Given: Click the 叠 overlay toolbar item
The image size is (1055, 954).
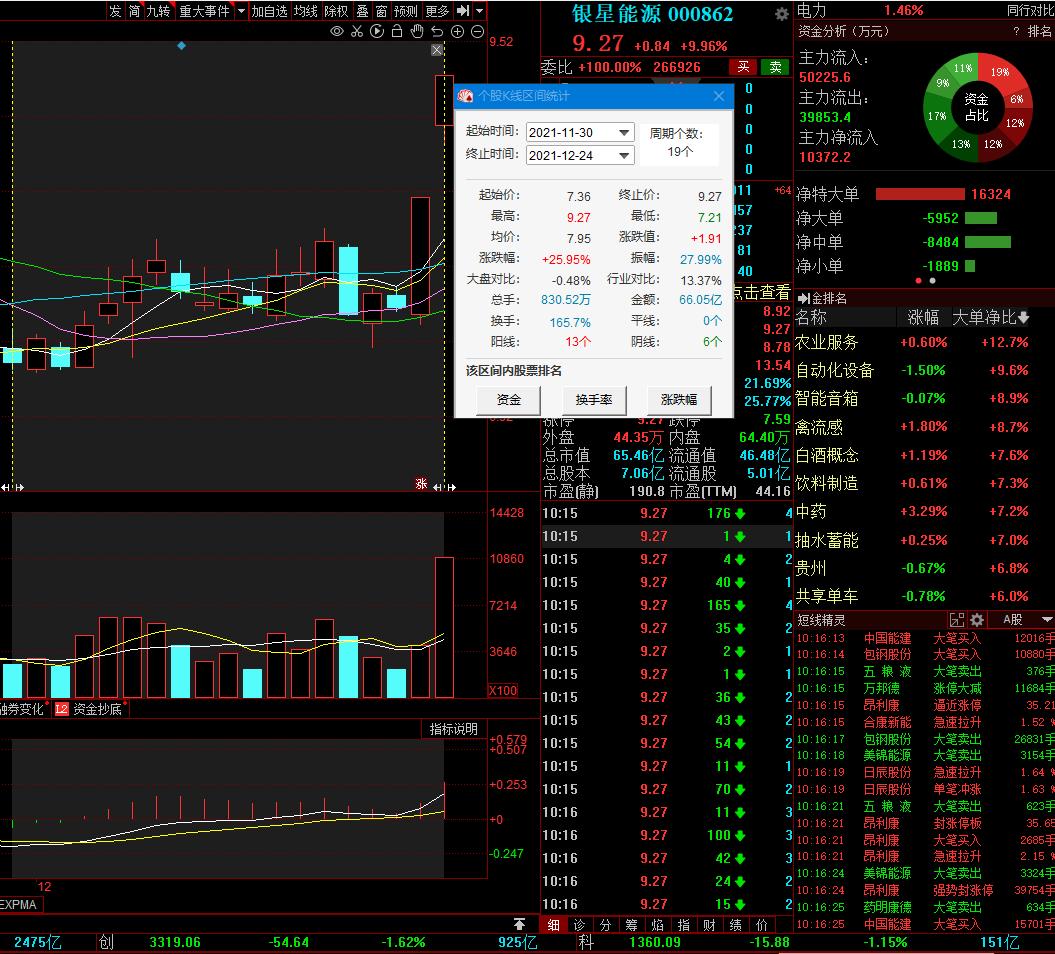Looking at the screenshot, I should (362, 11).
